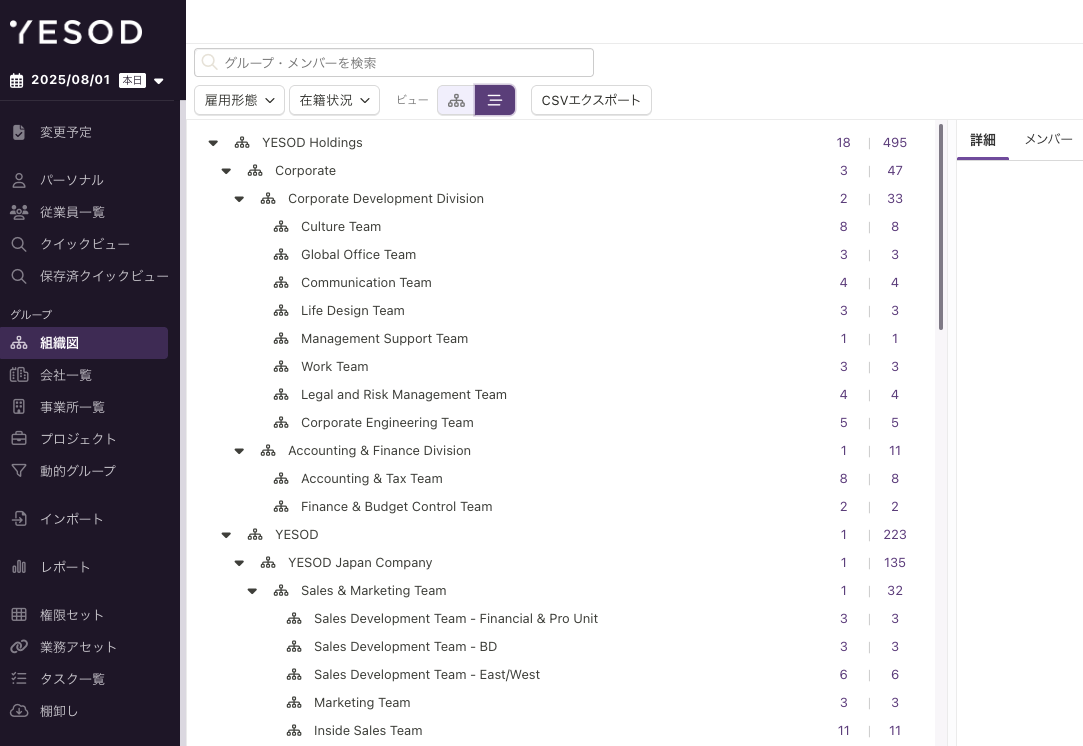
Task: Click the パーソナル person icon
Action: pos(19,180)
